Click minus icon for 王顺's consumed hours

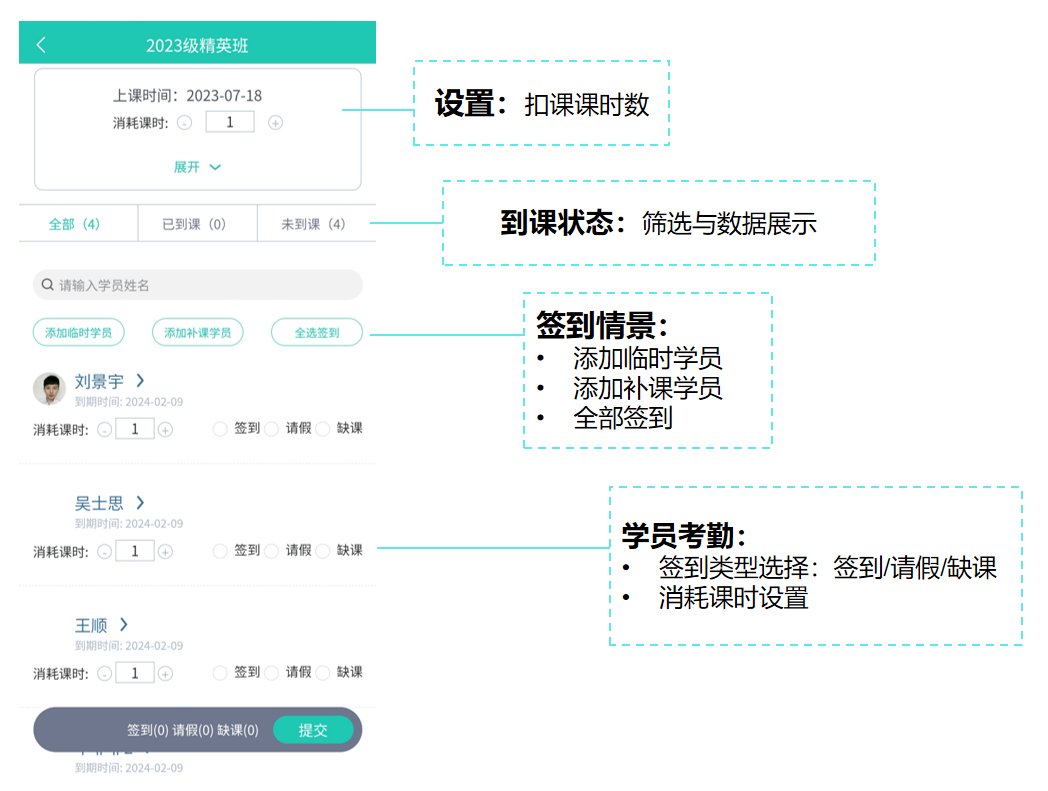tap(104, 673)
